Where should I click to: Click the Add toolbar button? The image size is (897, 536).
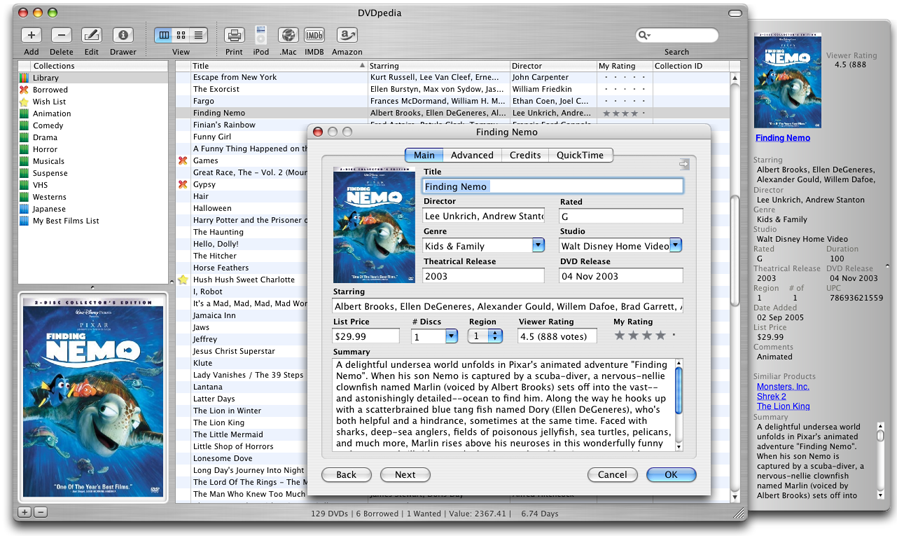click(31, 35)
